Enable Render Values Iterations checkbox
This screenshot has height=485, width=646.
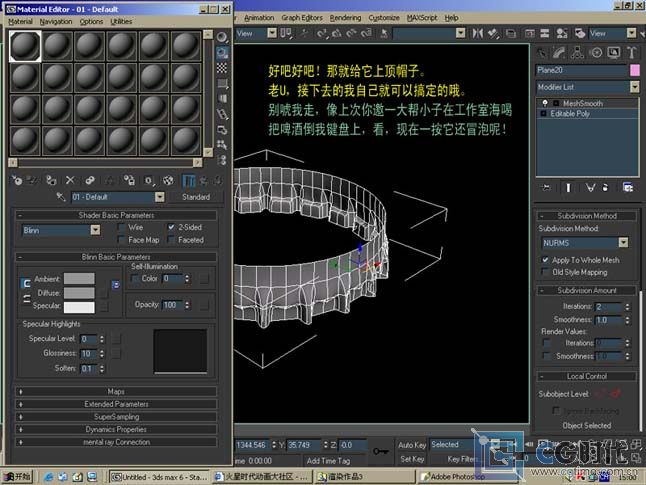pyautogui.click(x=547, y=343)
